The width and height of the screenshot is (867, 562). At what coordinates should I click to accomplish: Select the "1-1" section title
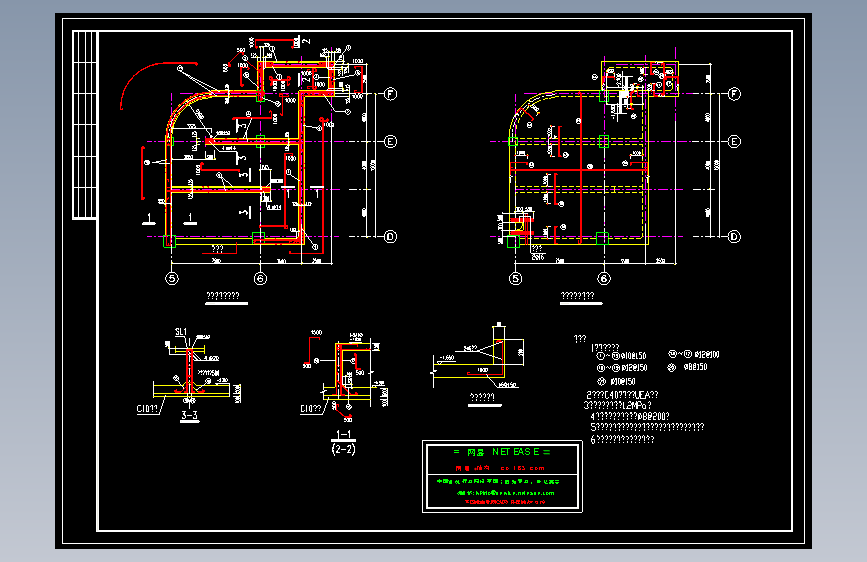[343, 434]
